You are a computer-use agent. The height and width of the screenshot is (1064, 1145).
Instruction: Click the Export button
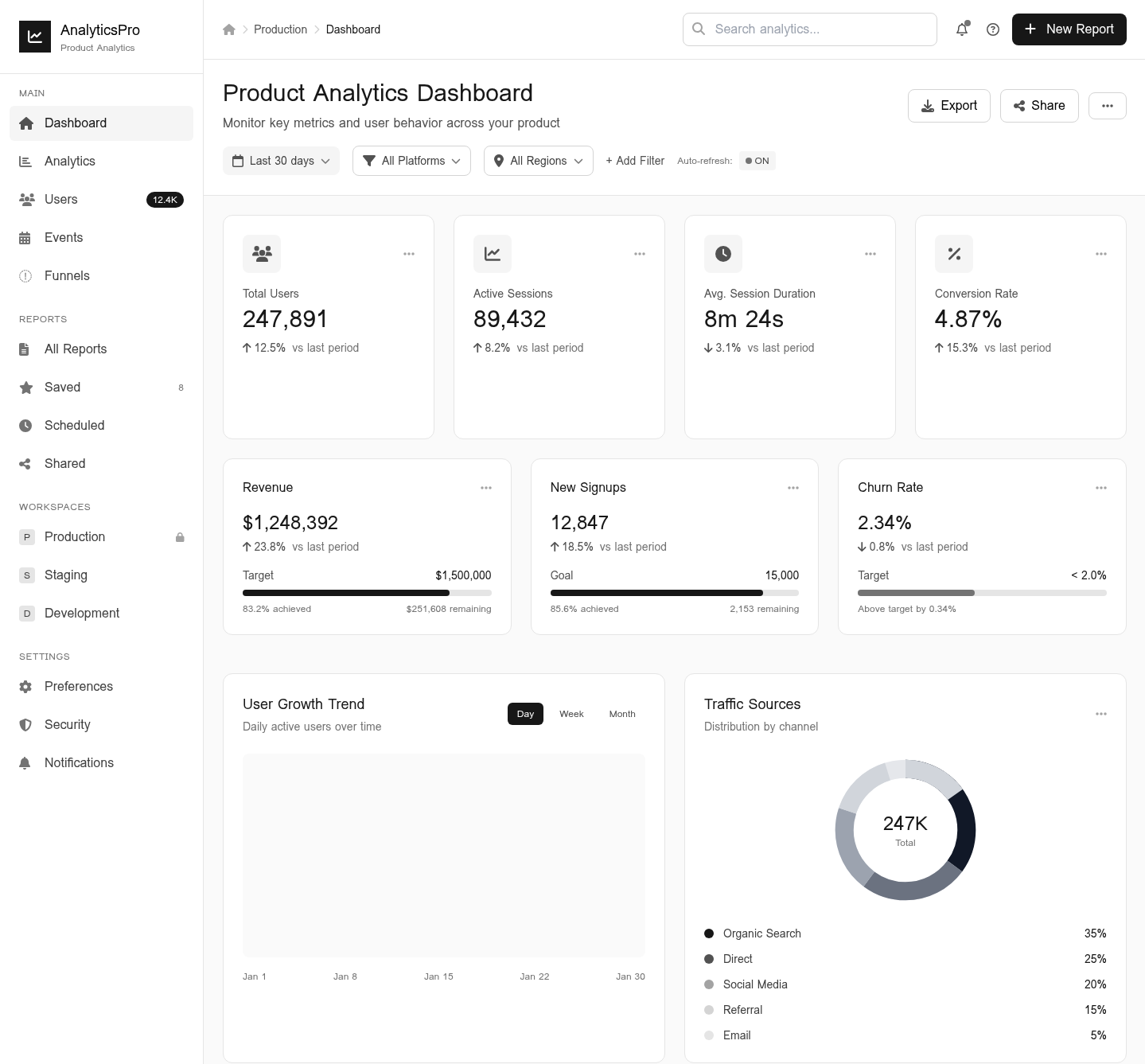point(948,106)
